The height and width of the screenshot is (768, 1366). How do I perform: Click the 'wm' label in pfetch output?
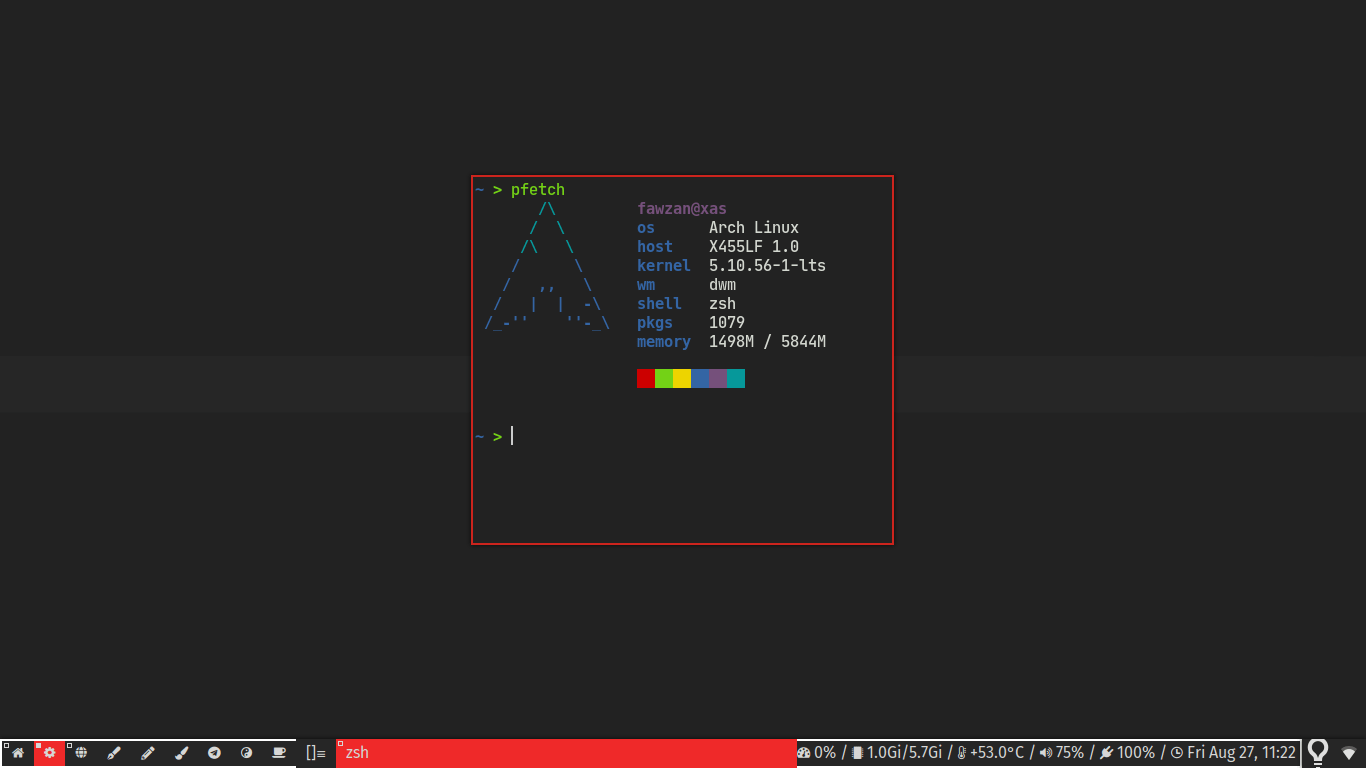(646, 285)
